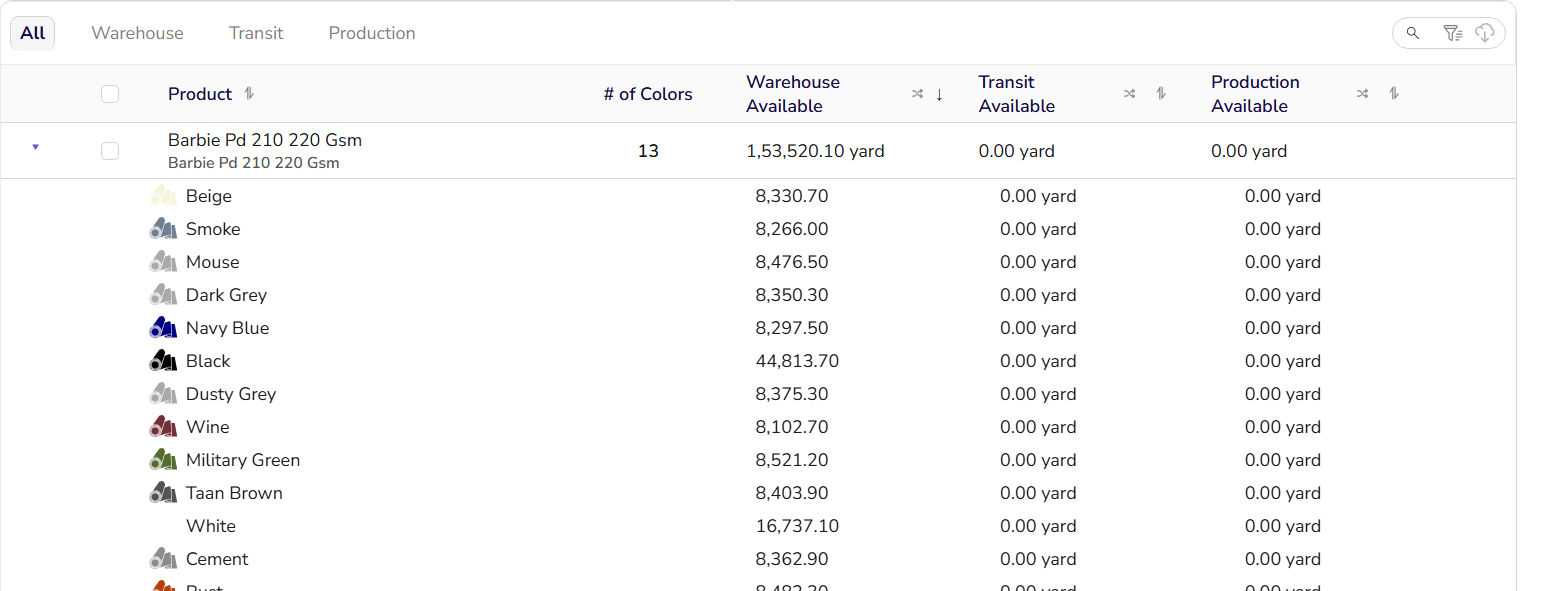Screen dimensions: 1541x591
Task: Open the Barbie Pd 210 220 Gsm product name
Action: tap(265, 140)
